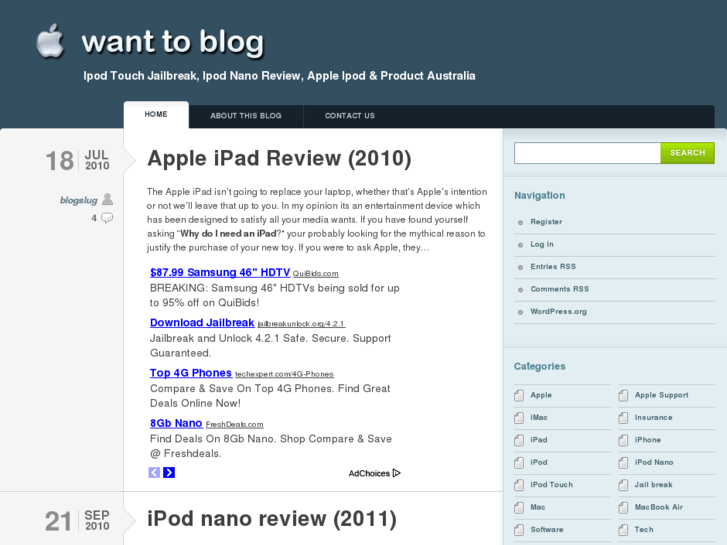Open the iPod Touch category link
This screenshot has width=727, height=545.
pos(552,485)
